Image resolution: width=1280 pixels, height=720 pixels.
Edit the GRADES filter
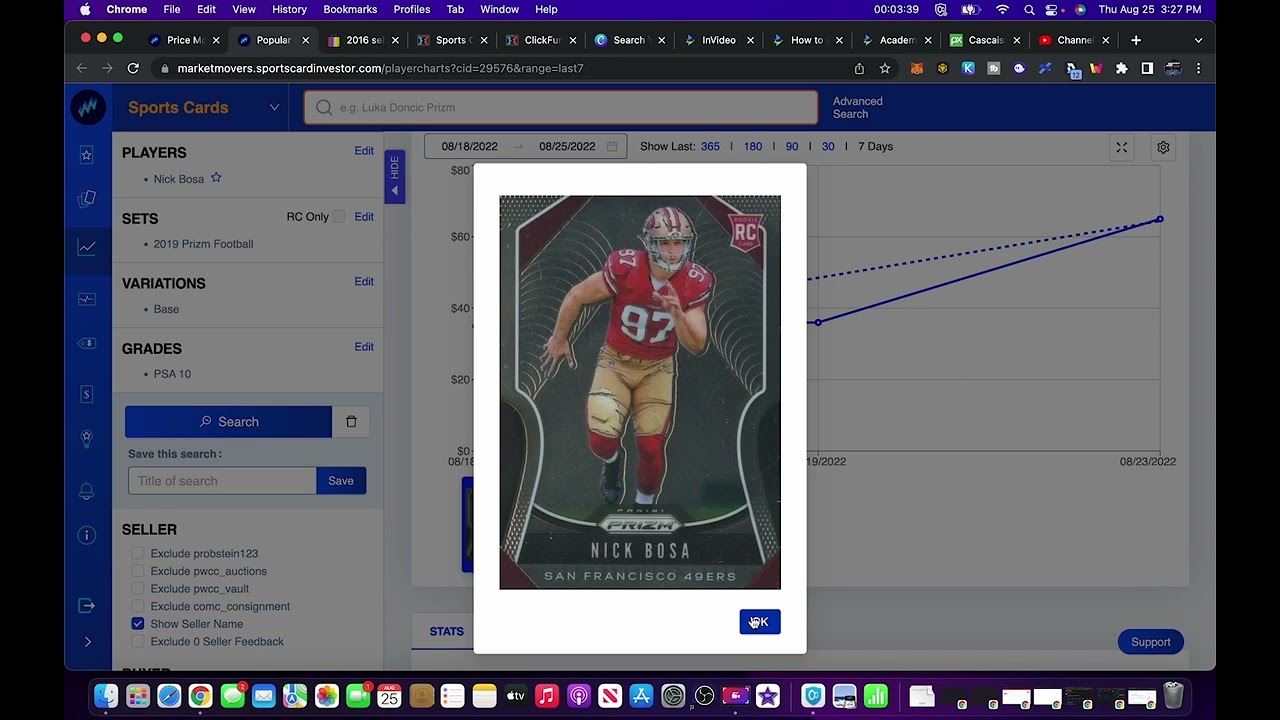coord(364,347)
